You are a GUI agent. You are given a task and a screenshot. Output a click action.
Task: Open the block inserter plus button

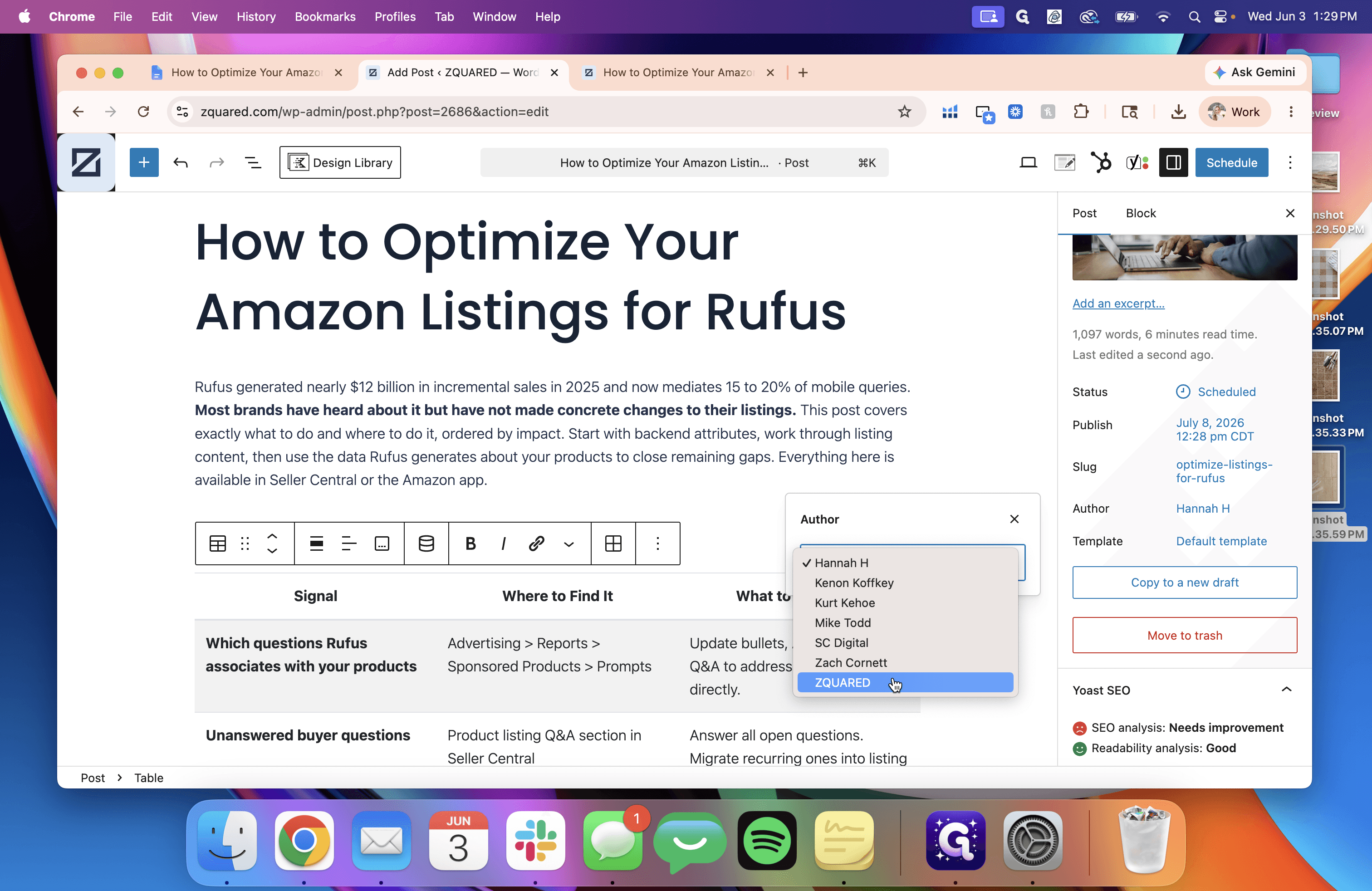click(143, 162)
